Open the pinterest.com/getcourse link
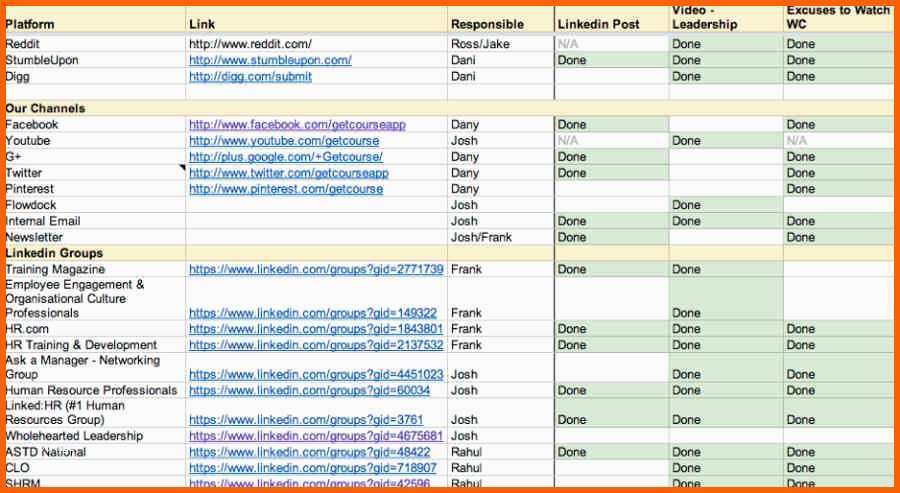Image resolution: width=900 pixels, height=493 pixels. click(286, 189)
